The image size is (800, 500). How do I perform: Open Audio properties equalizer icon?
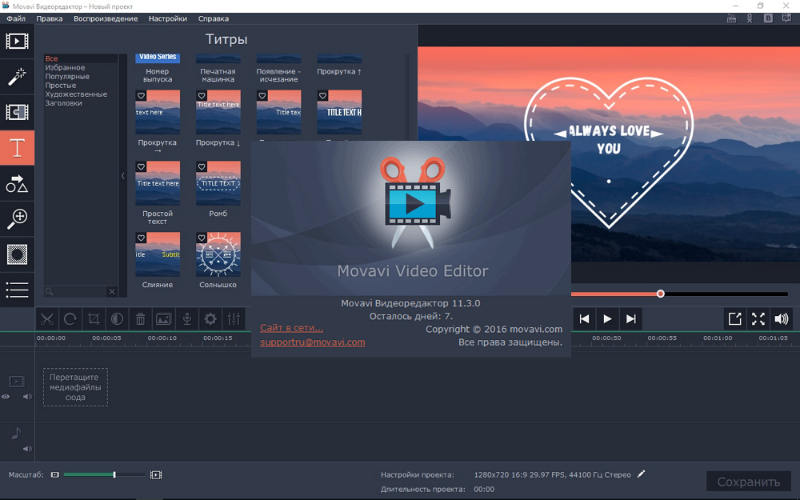(234, 319)
